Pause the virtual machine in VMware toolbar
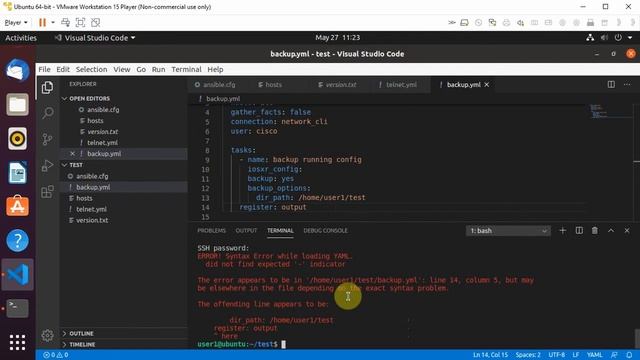Image resolution: width=640 pixels, height=360 pixels. 42,22
